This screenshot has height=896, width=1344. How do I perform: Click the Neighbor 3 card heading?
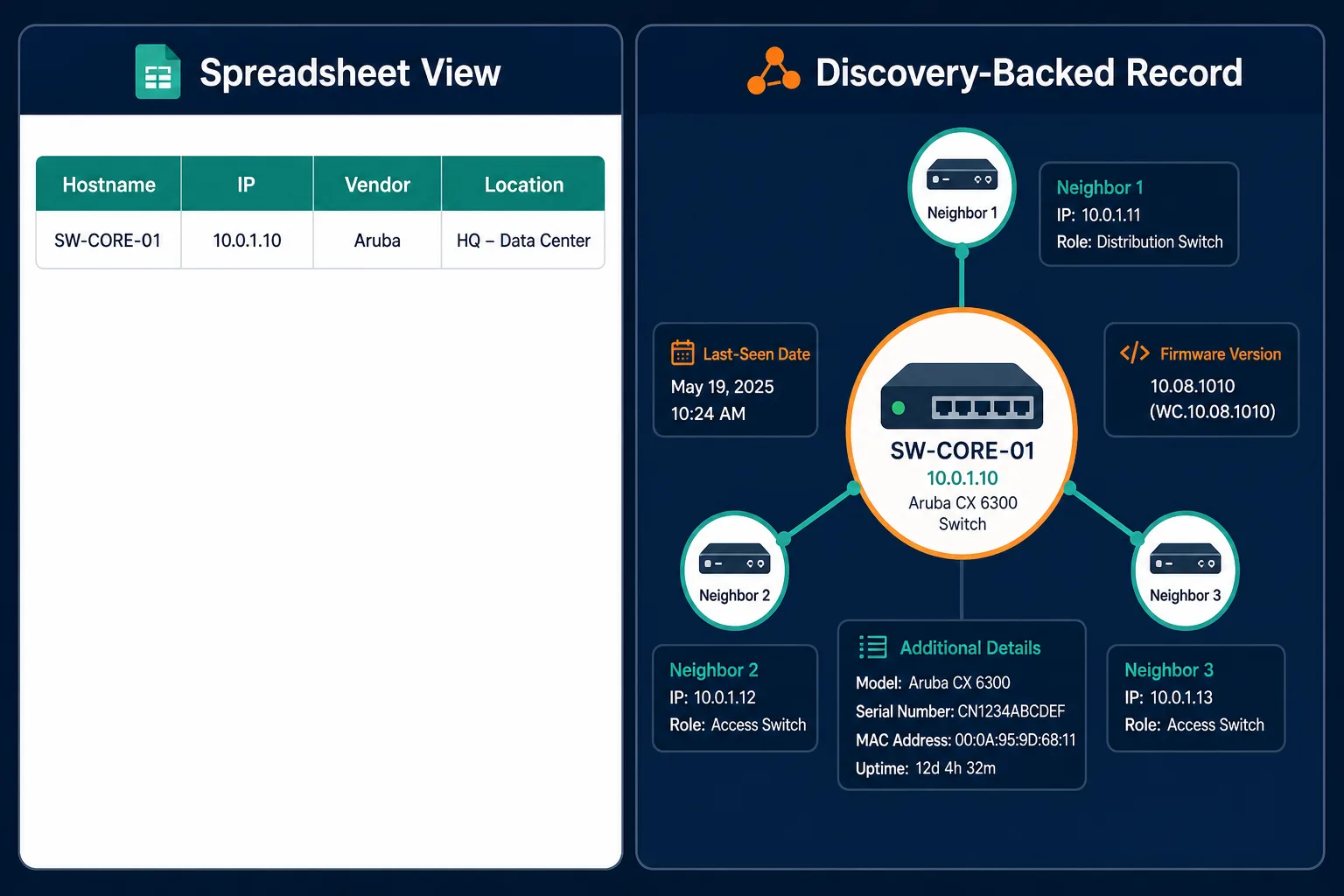(x=1169, y=670)
